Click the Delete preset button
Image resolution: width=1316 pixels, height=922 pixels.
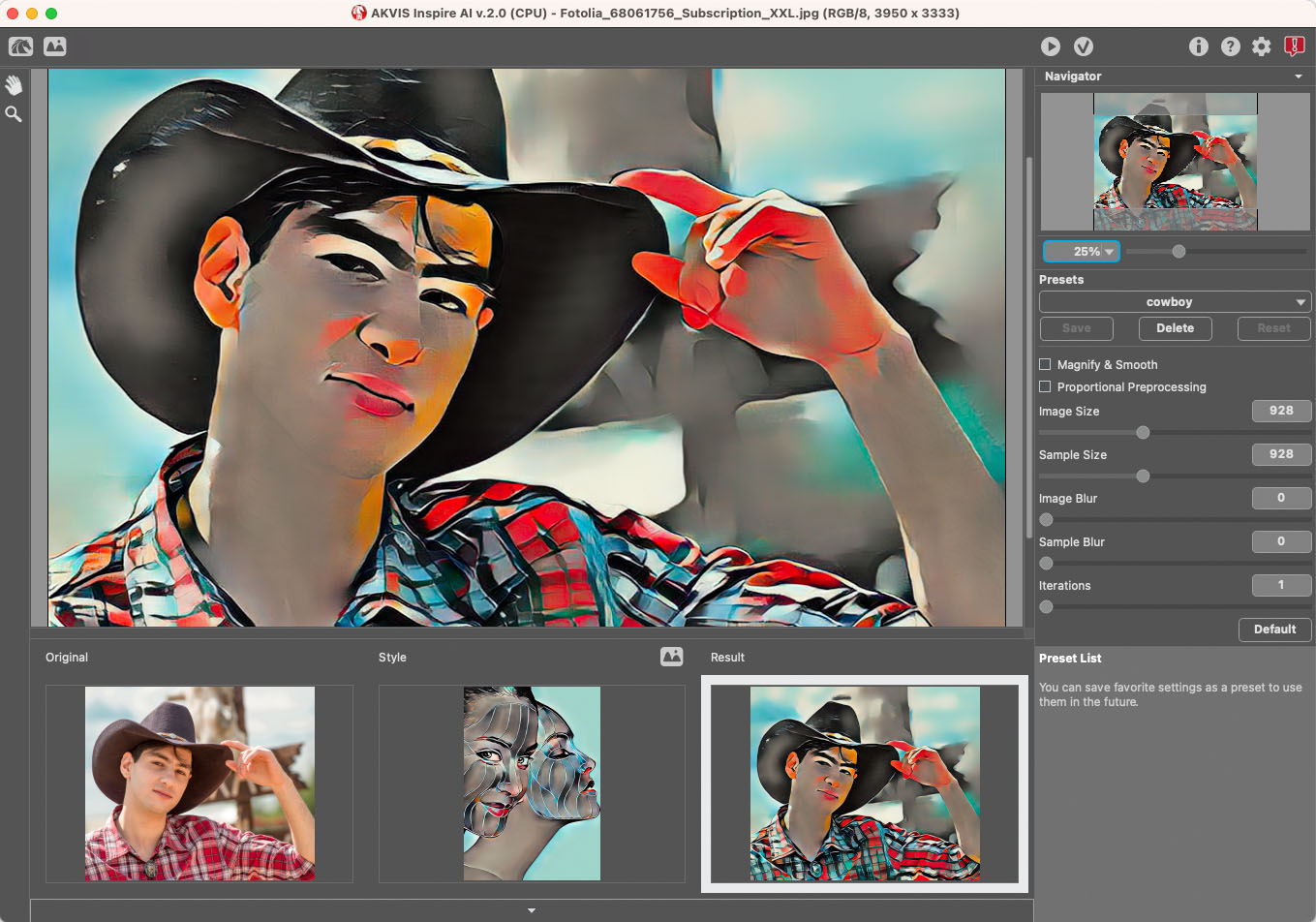[1175, 328]
